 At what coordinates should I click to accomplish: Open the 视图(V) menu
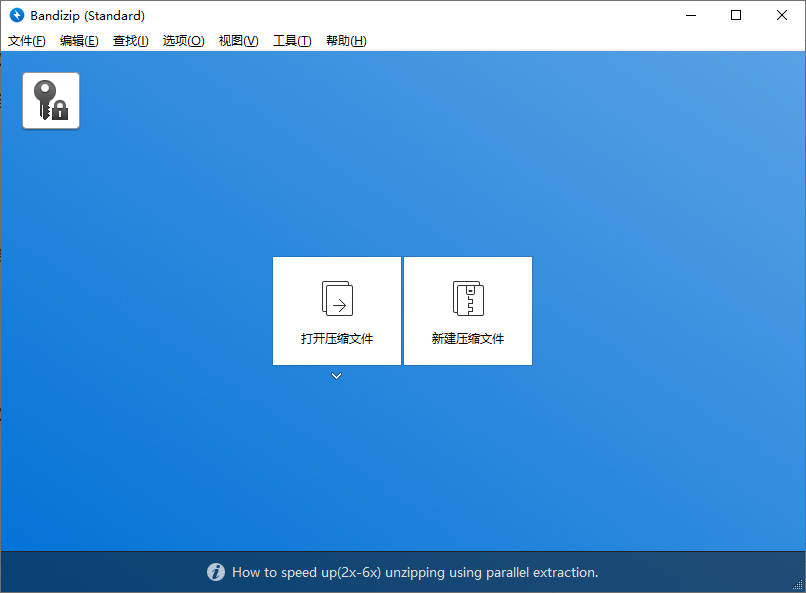pyautogui.click(x=238, y=41)
